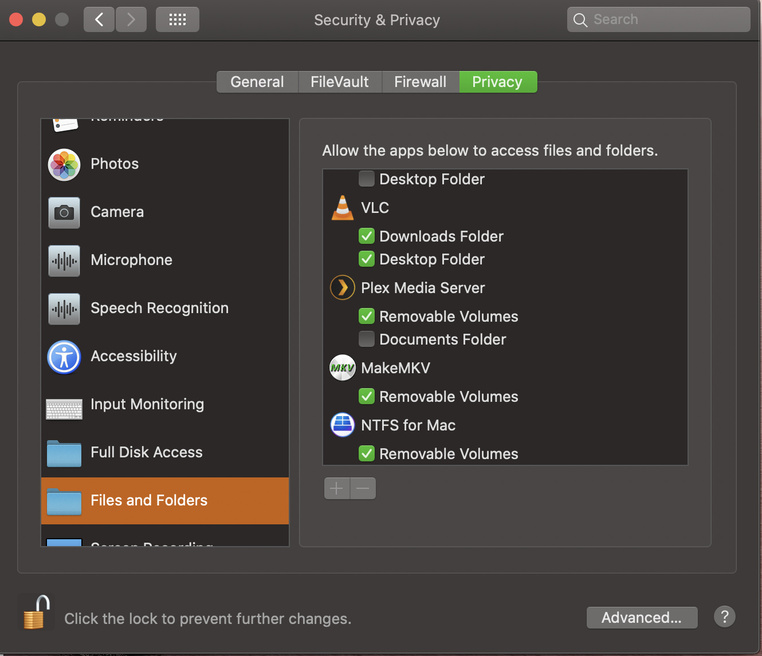762x656 pixels.
Task: Choose the Microphone category icon
Action: (x=64, y=260)
